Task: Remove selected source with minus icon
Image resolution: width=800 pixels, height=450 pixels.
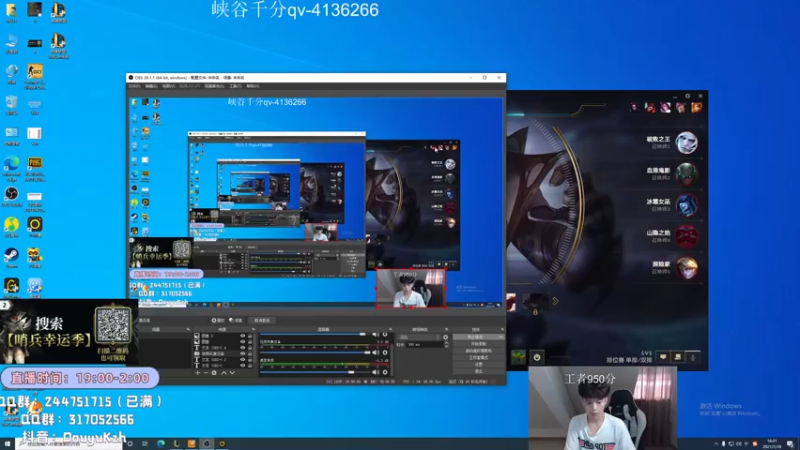Action: coord(206,372)
